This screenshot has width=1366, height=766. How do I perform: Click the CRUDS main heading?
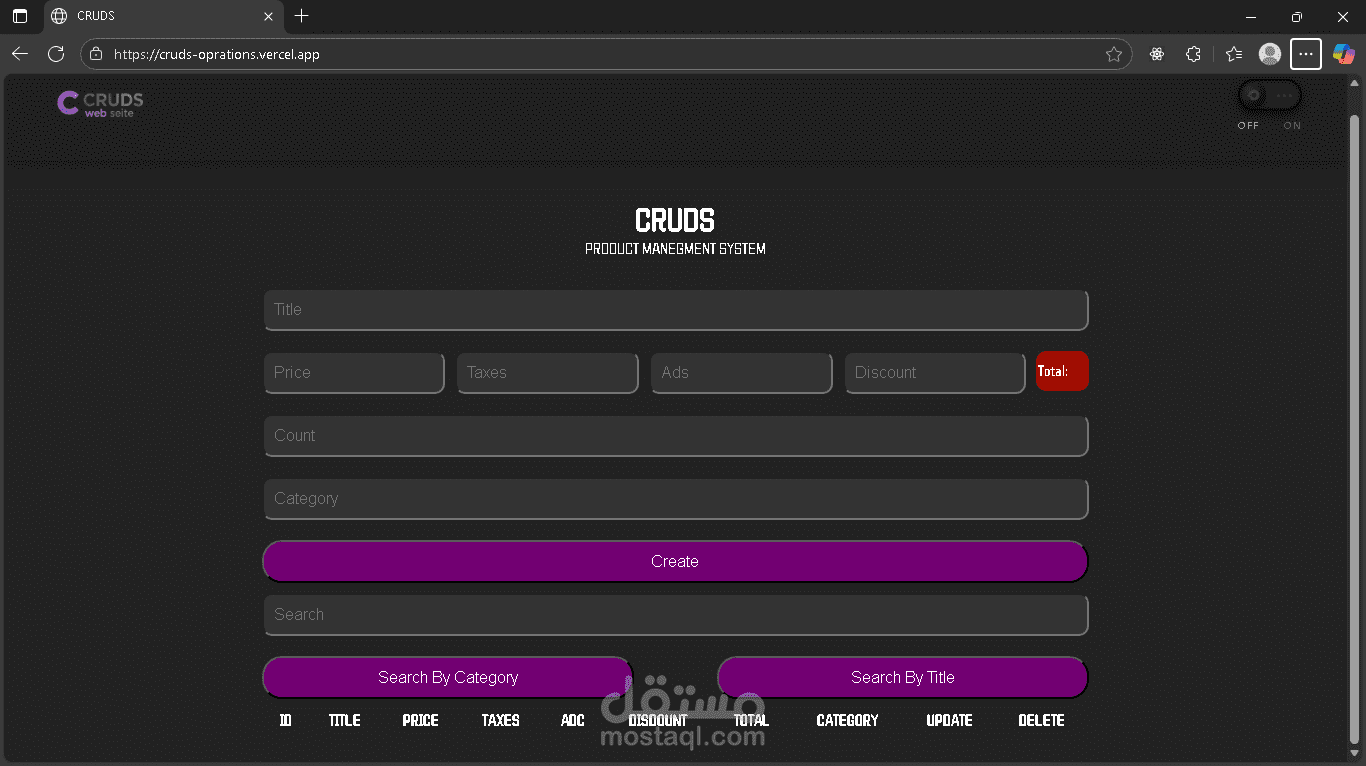675,221
